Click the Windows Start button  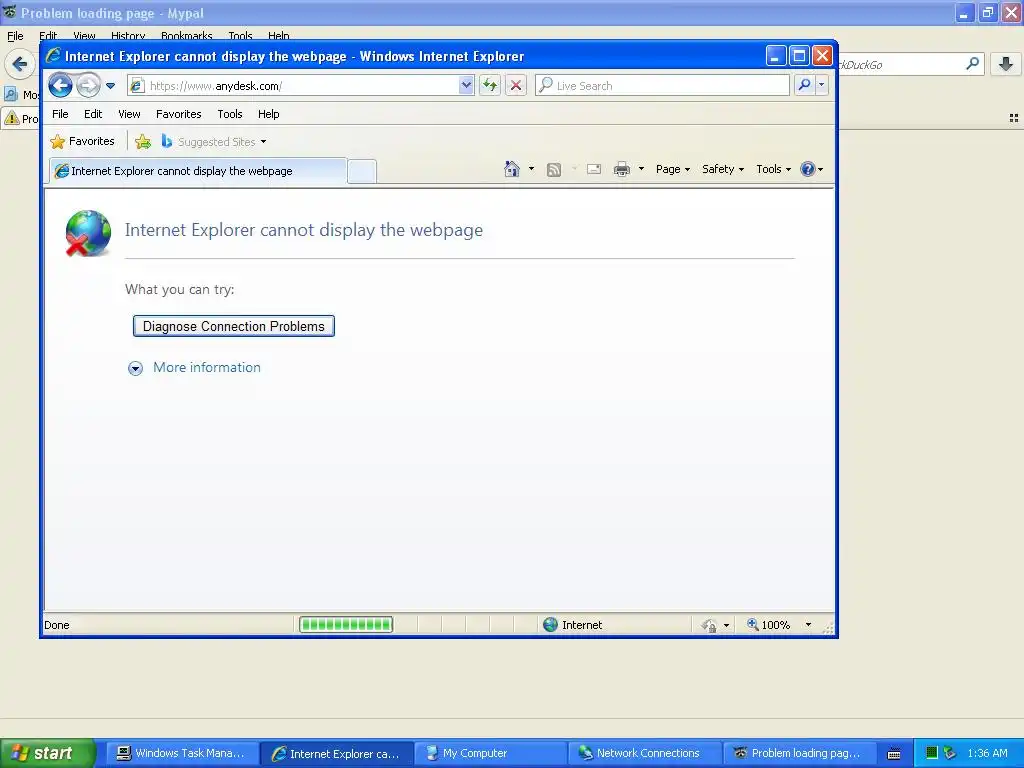click(x=47, y=753)
